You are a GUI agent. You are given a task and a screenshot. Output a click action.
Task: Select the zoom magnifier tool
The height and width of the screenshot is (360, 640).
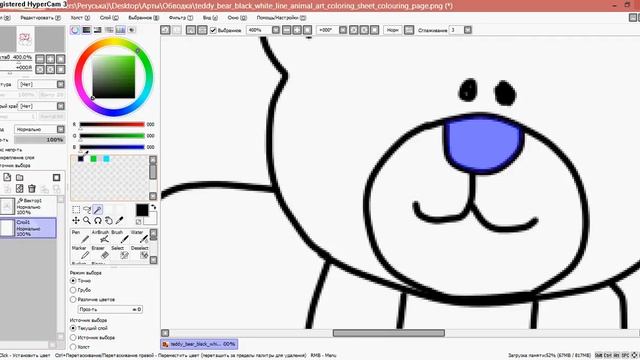(87, 220)
